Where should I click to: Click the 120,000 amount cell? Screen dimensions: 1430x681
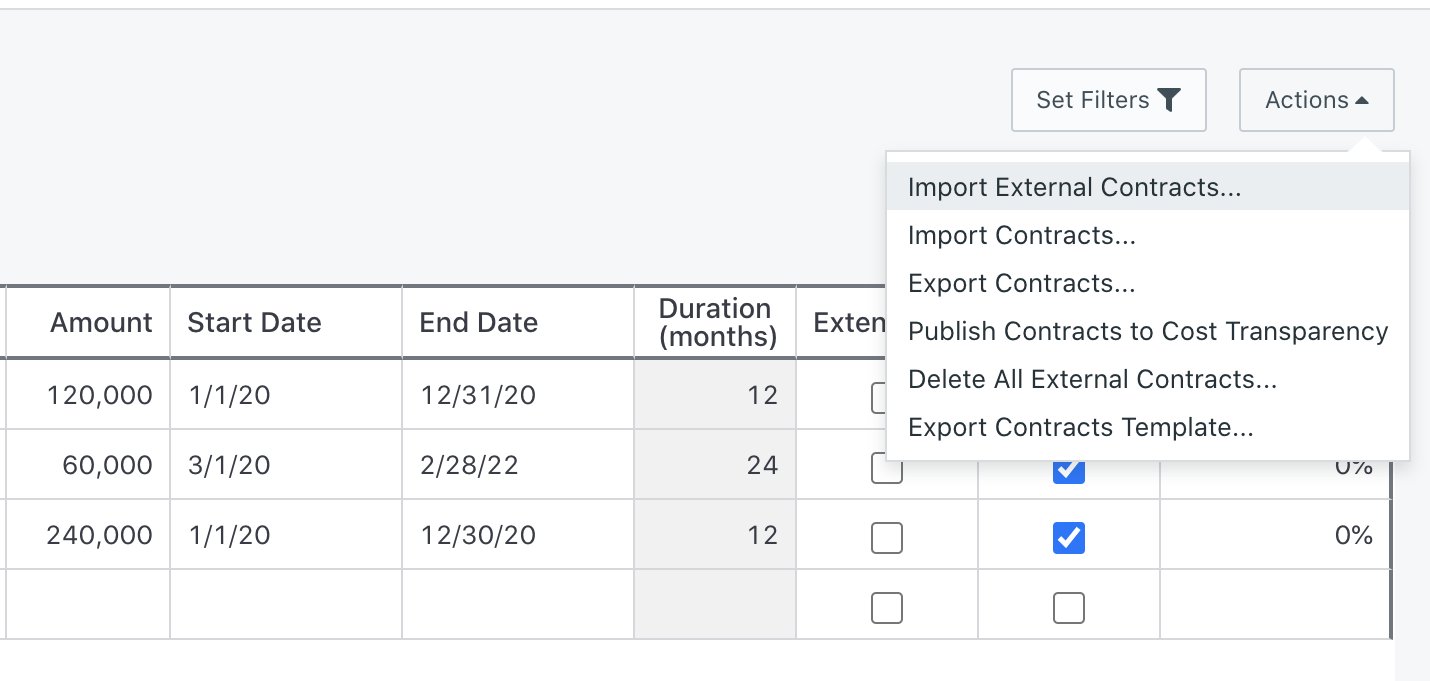coord(88,395)
